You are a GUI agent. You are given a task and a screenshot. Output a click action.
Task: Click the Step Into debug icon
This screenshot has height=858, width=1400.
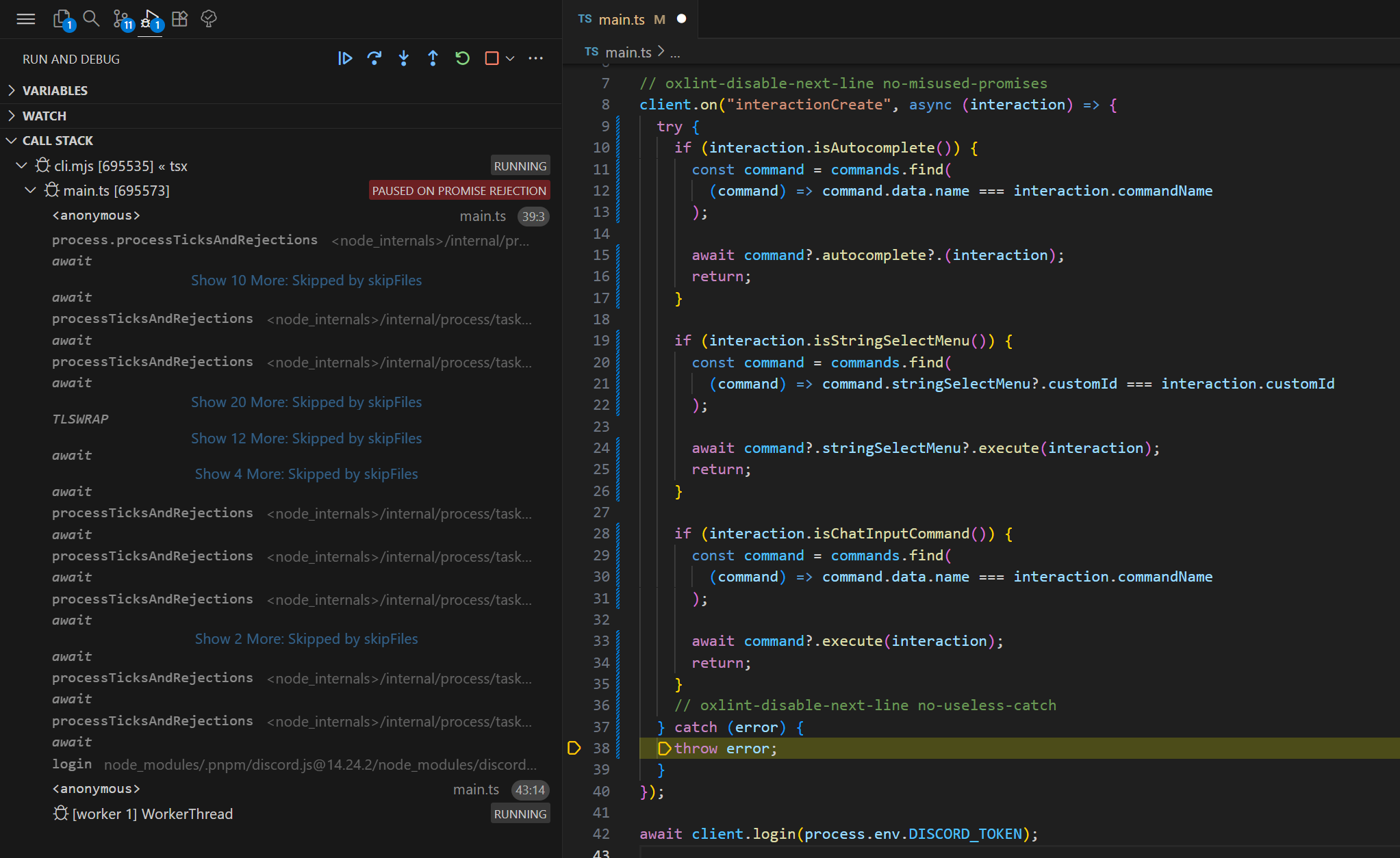pos(404,59)
